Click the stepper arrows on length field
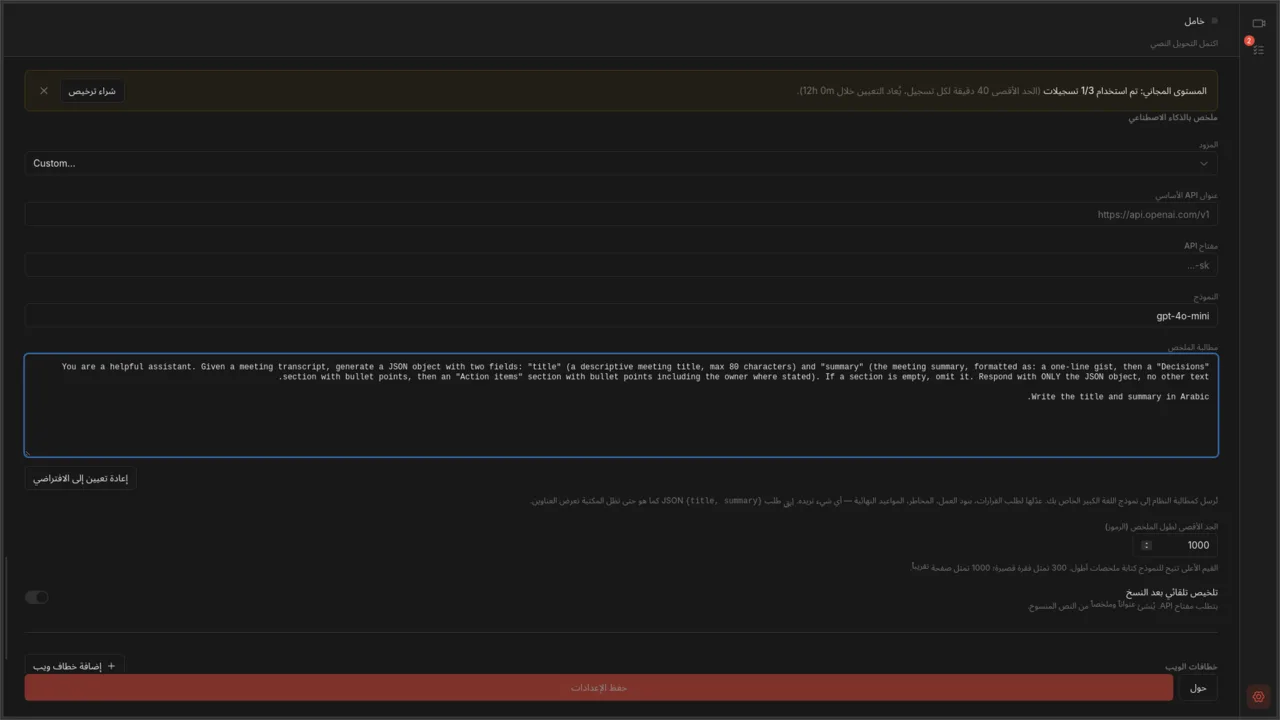 (1146, 545)
